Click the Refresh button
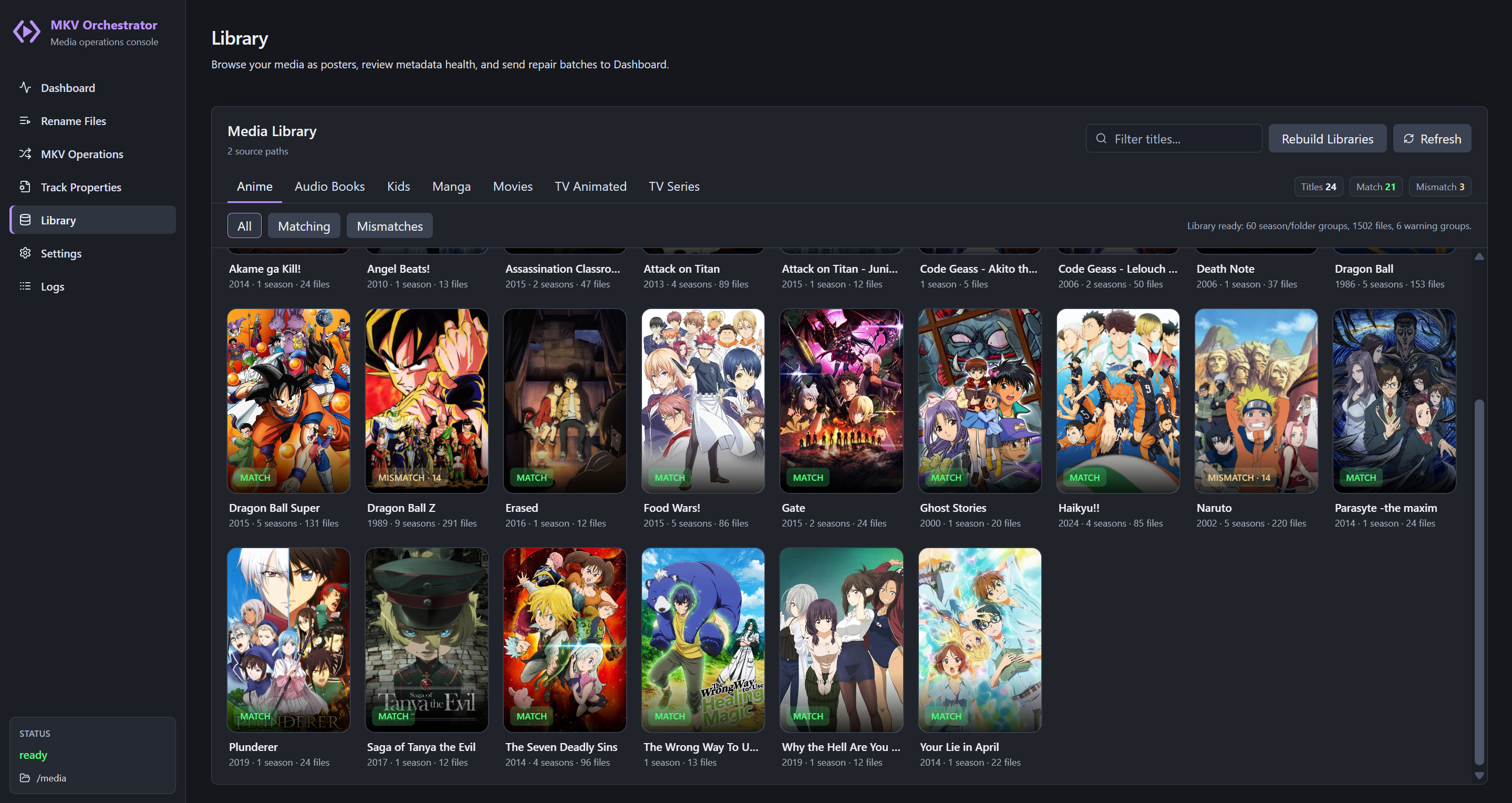Viewport: 1512px width, 803px height. point(1432,139)
